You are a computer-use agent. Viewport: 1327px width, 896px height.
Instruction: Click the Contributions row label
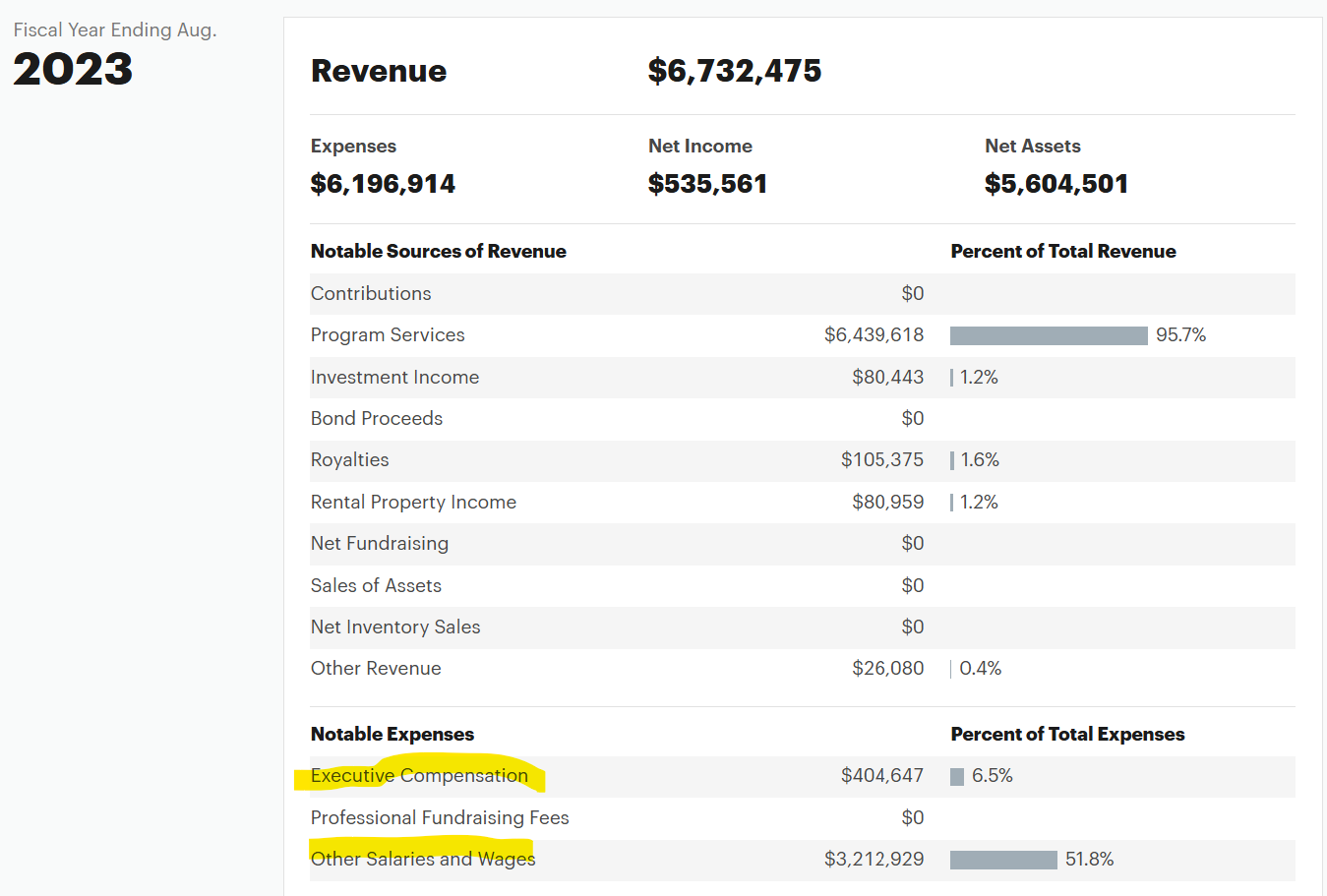pos(371,294)
